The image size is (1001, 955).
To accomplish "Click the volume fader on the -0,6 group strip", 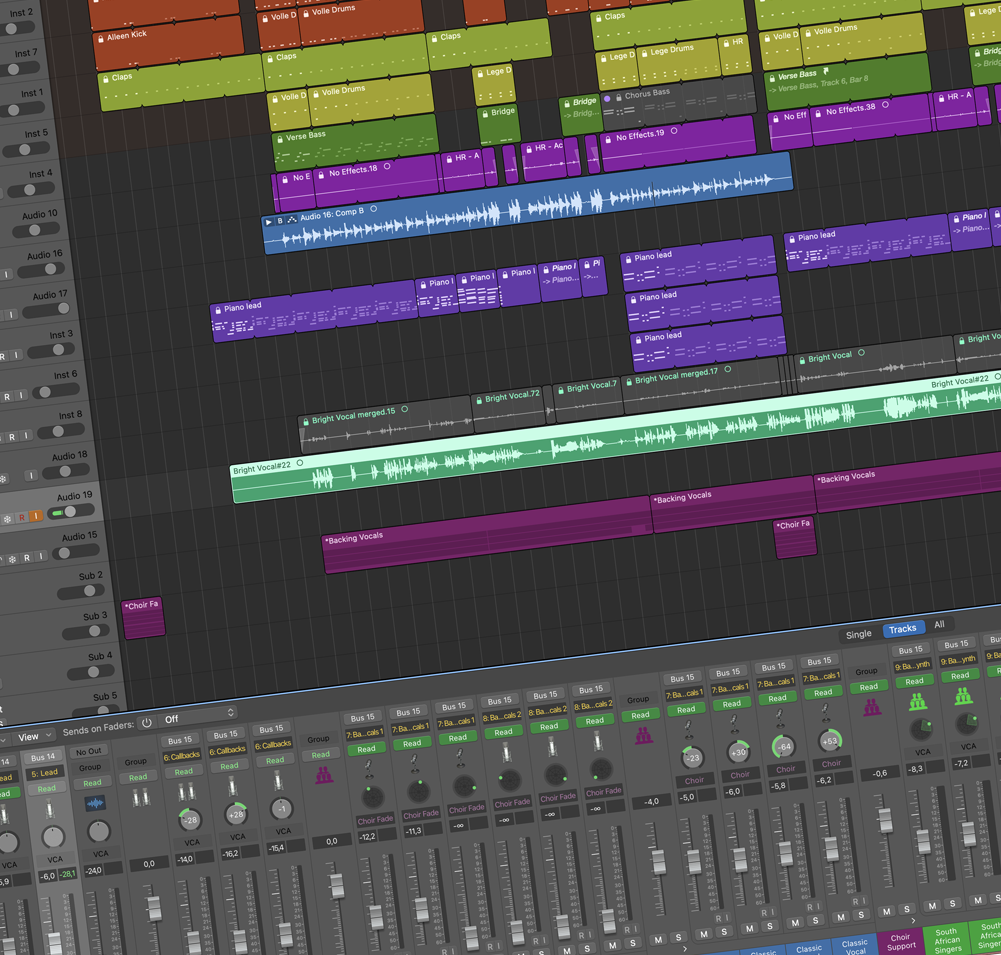I will point(884,820).
